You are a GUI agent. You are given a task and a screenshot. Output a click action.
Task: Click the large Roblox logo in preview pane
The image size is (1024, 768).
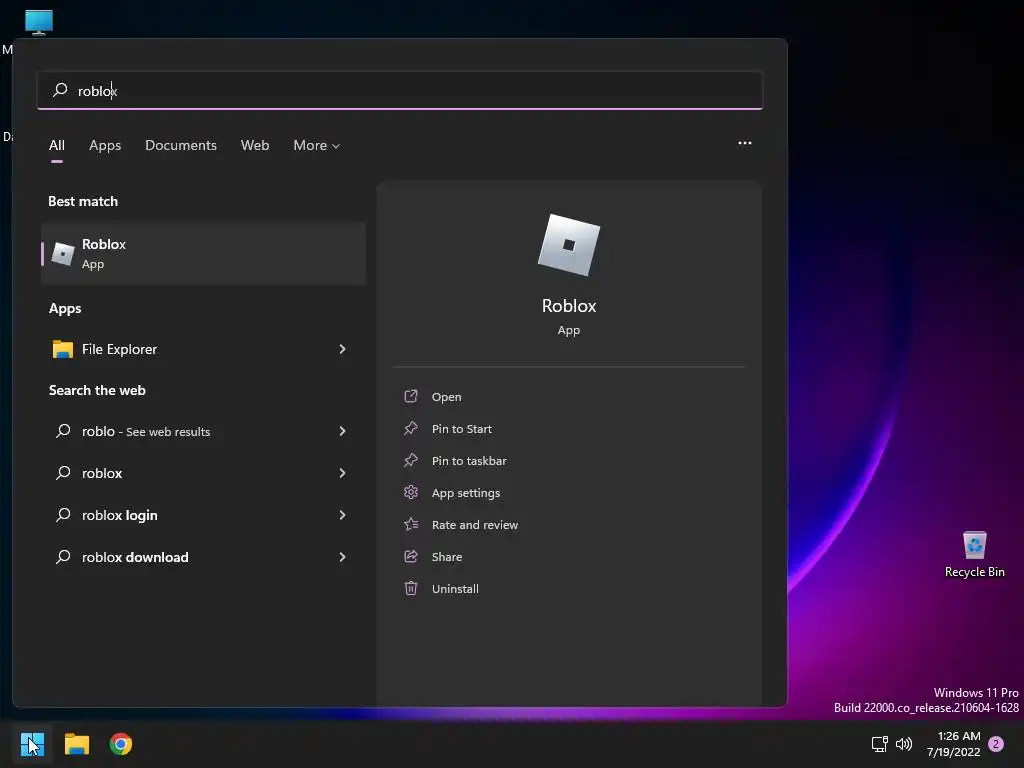click(x=569, y=245)
